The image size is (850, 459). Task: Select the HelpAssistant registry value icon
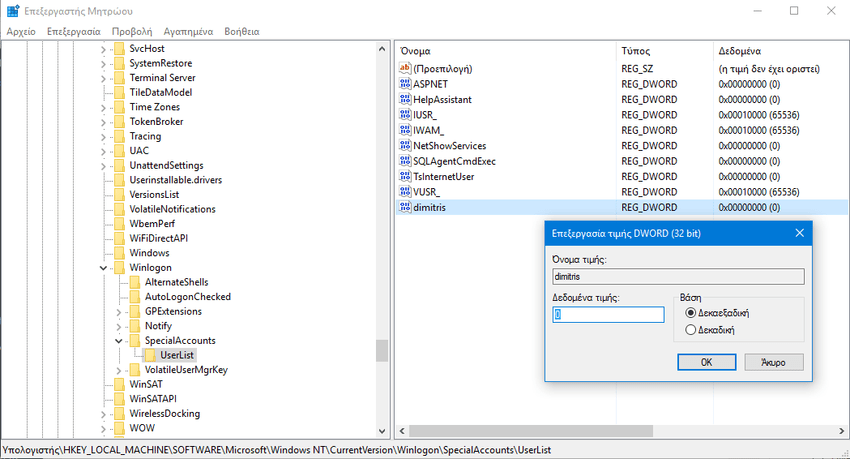pyautogui.click(x=405, y=100)
